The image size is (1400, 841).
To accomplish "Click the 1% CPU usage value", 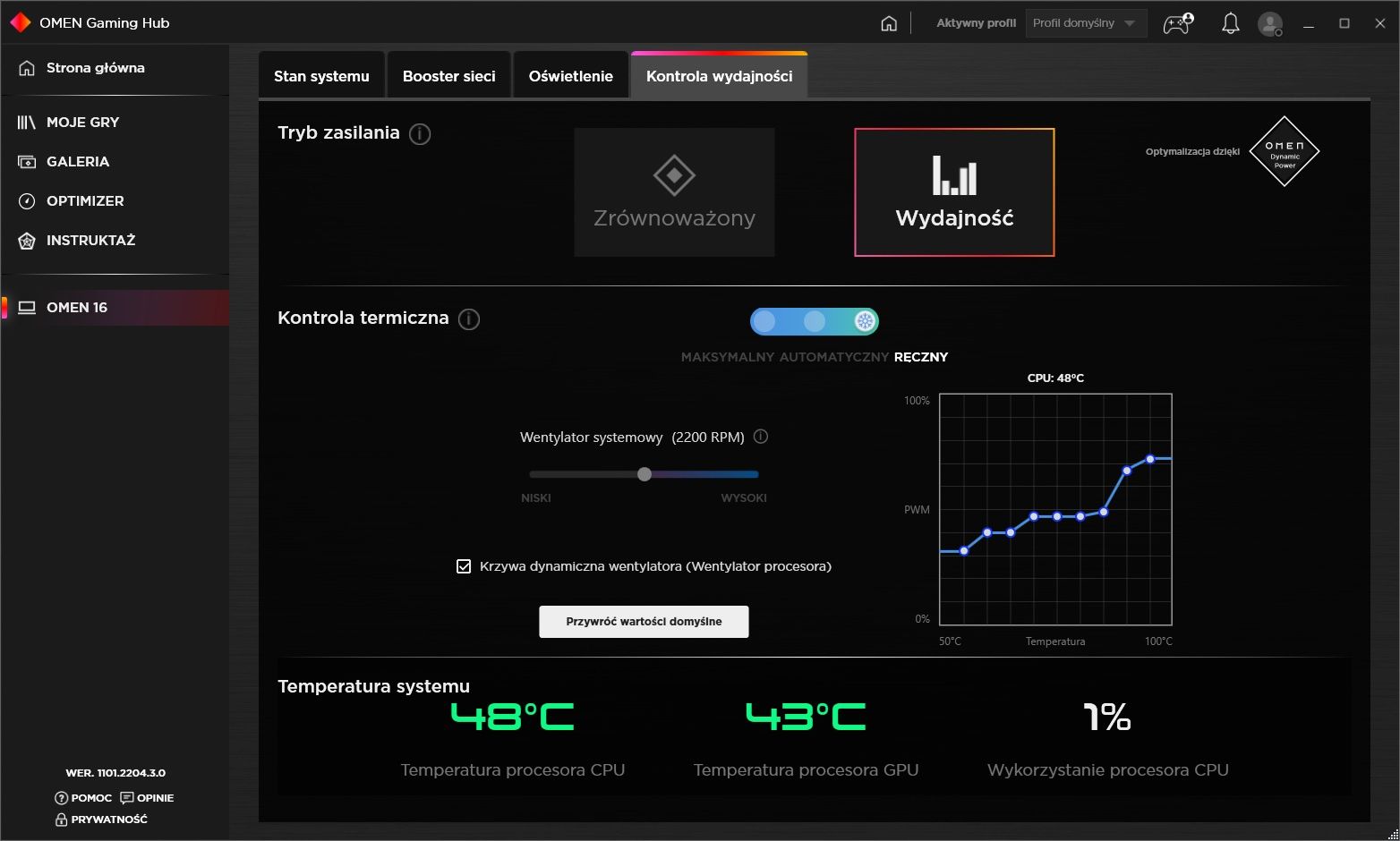I will 1107,717.
